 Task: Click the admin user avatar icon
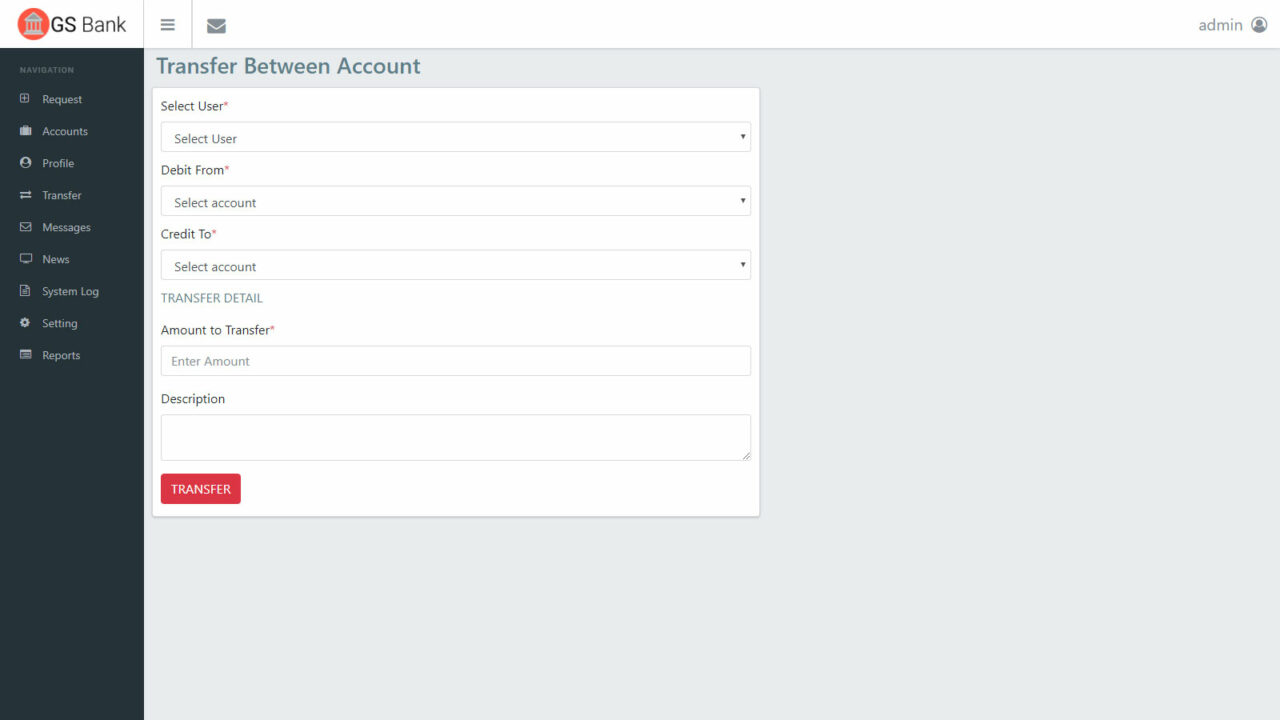(1259, 25)
